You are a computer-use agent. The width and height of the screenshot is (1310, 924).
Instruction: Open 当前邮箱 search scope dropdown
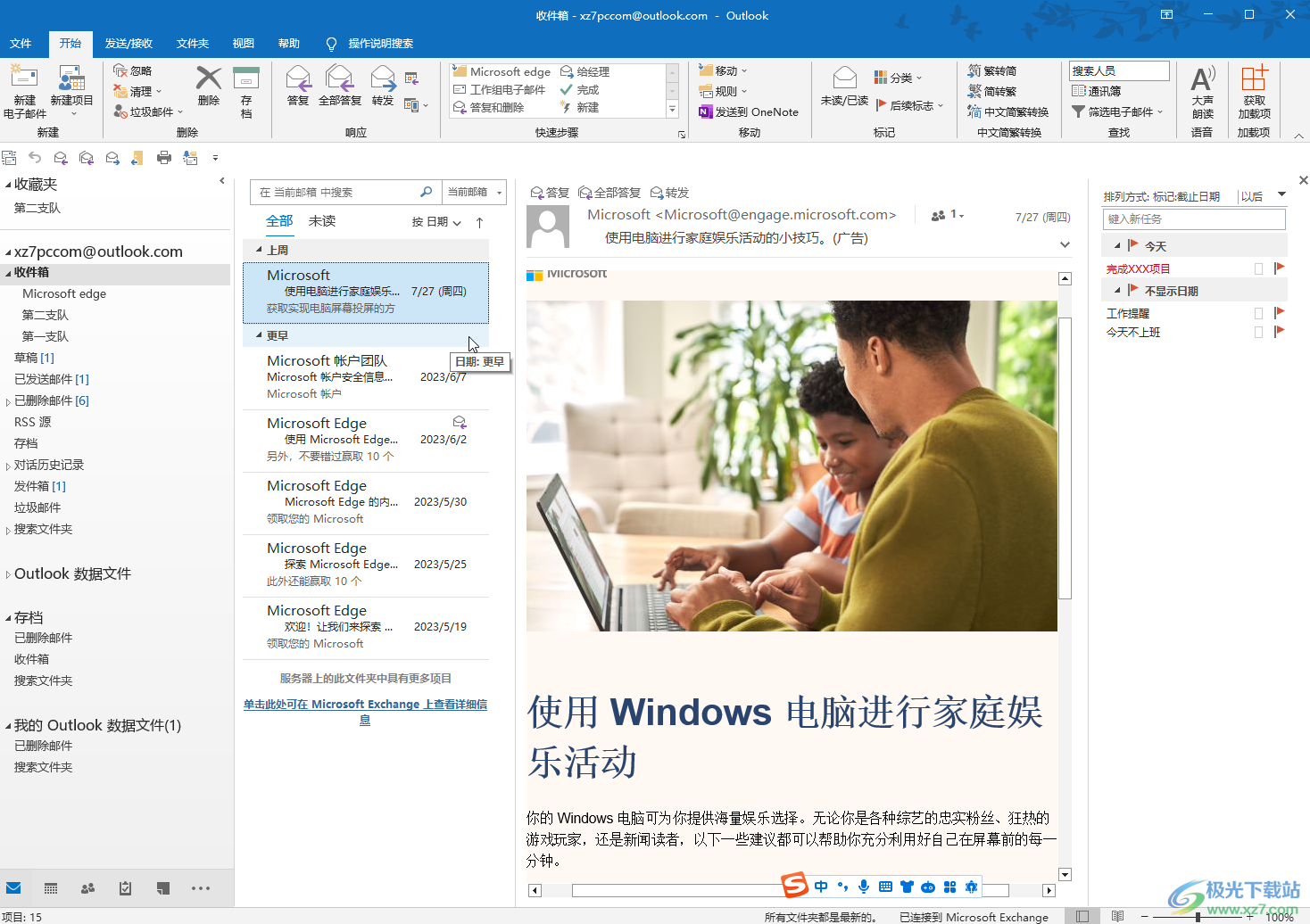point(475,192)
